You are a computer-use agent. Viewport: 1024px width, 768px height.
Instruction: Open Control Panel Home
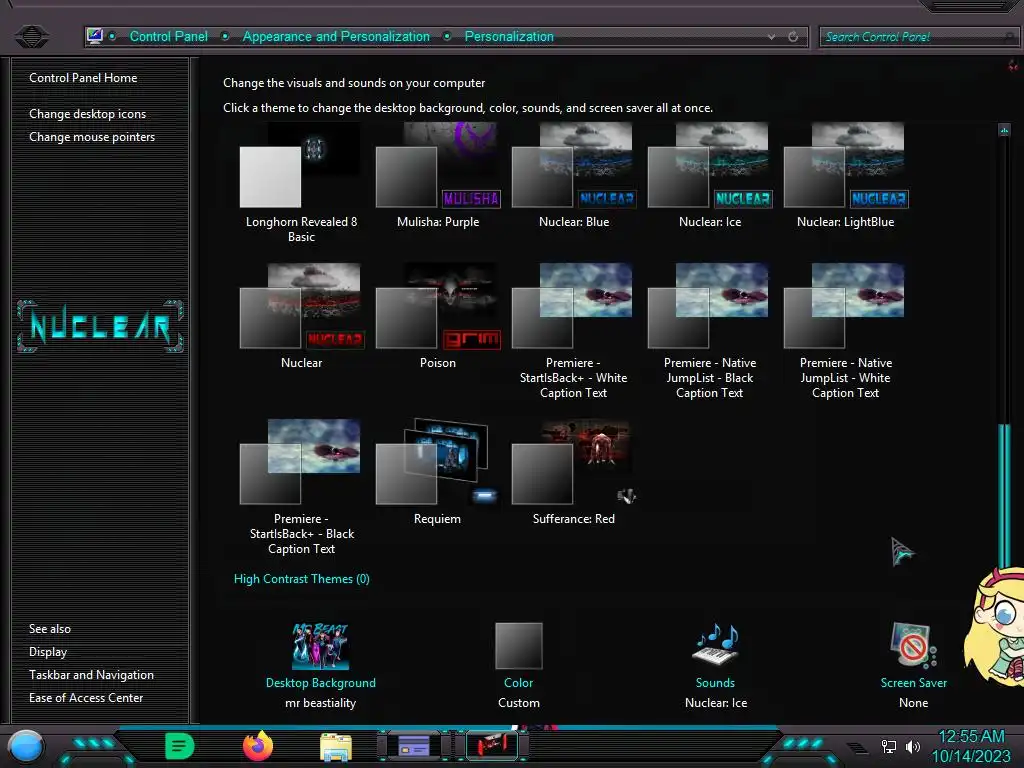[83, 78]
